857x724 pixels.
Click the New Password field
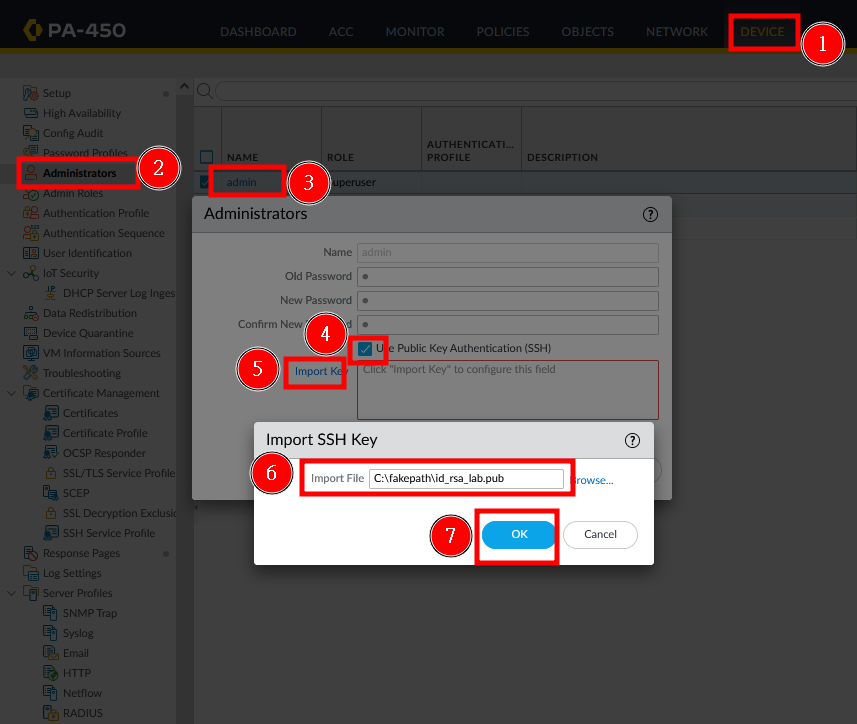[508, 301]
